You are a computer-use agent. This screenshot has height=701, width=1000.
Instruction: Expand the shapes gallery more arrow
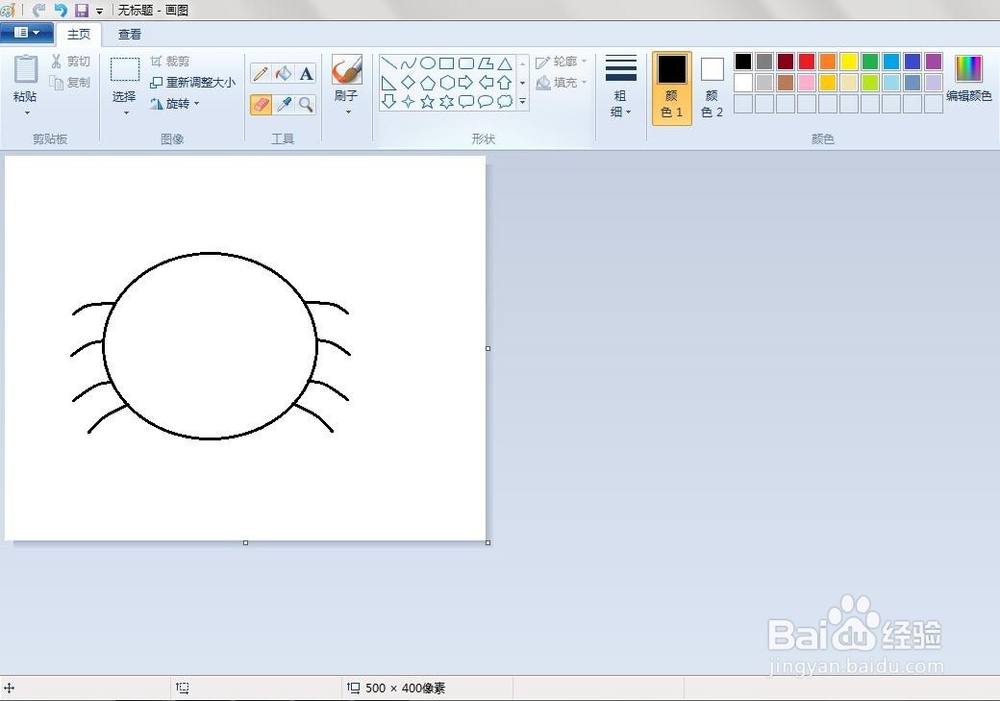pyautogui.click(x=522, y=101)
